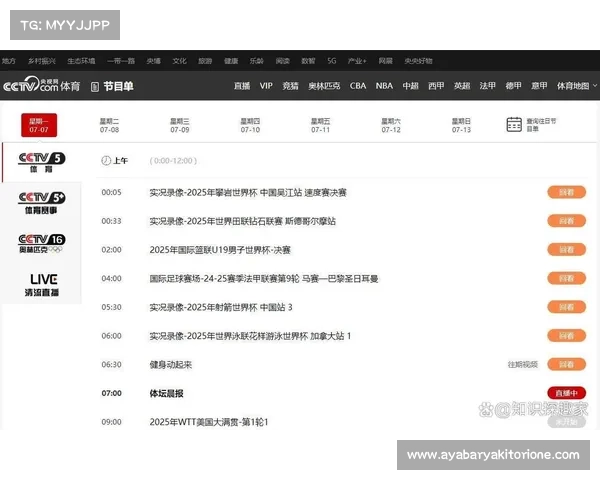Click program title 2025年国际篮联U19男子世界杯-决赛
The image size is (600, 480).
[220, 250]
